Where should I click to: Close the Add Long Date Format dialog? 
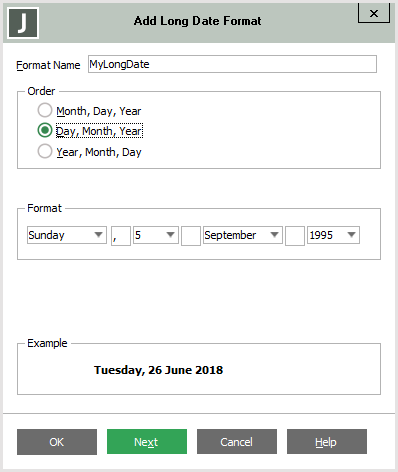(374, 13)
